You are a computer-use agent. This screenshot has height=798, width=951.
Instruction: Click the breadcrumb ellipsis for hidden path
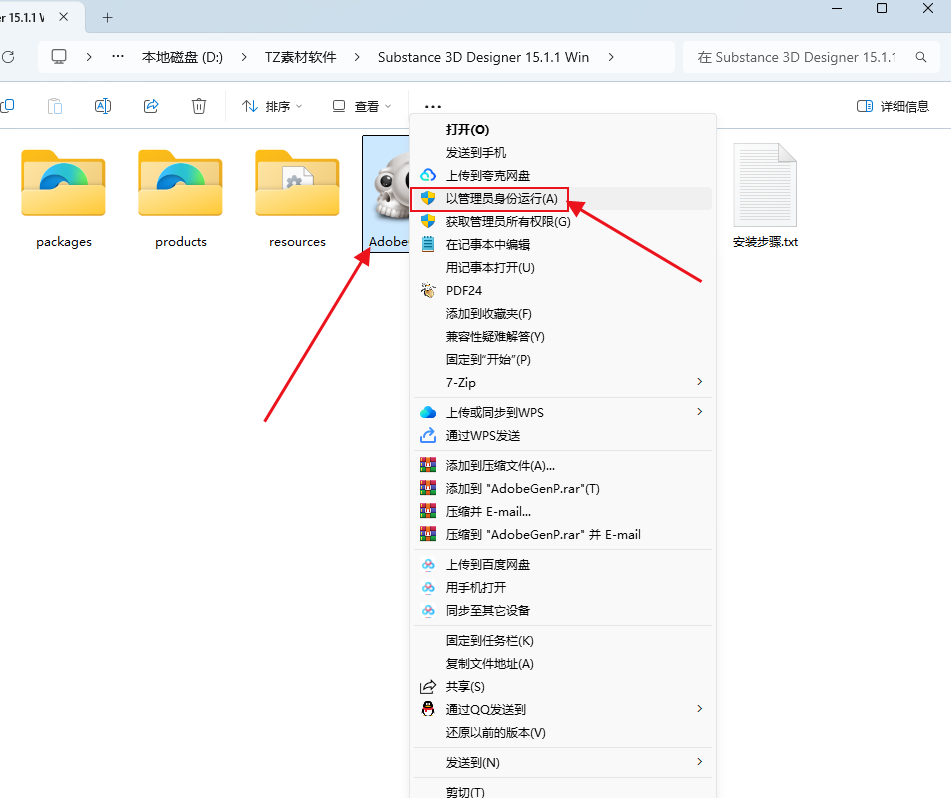pyautogui.click(x=118, y=56)
